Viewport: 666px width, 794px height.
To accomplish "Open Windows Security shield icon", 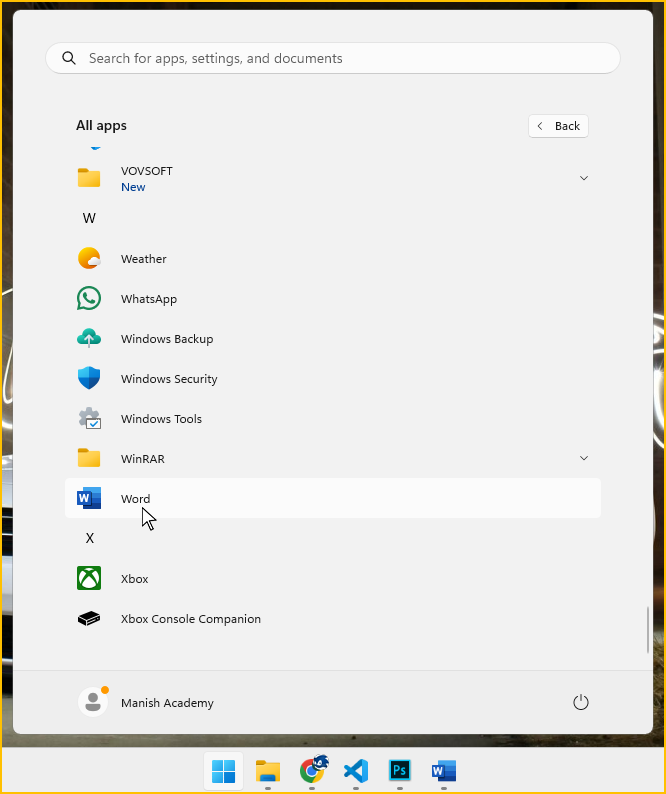I will (x=89, y=379).
